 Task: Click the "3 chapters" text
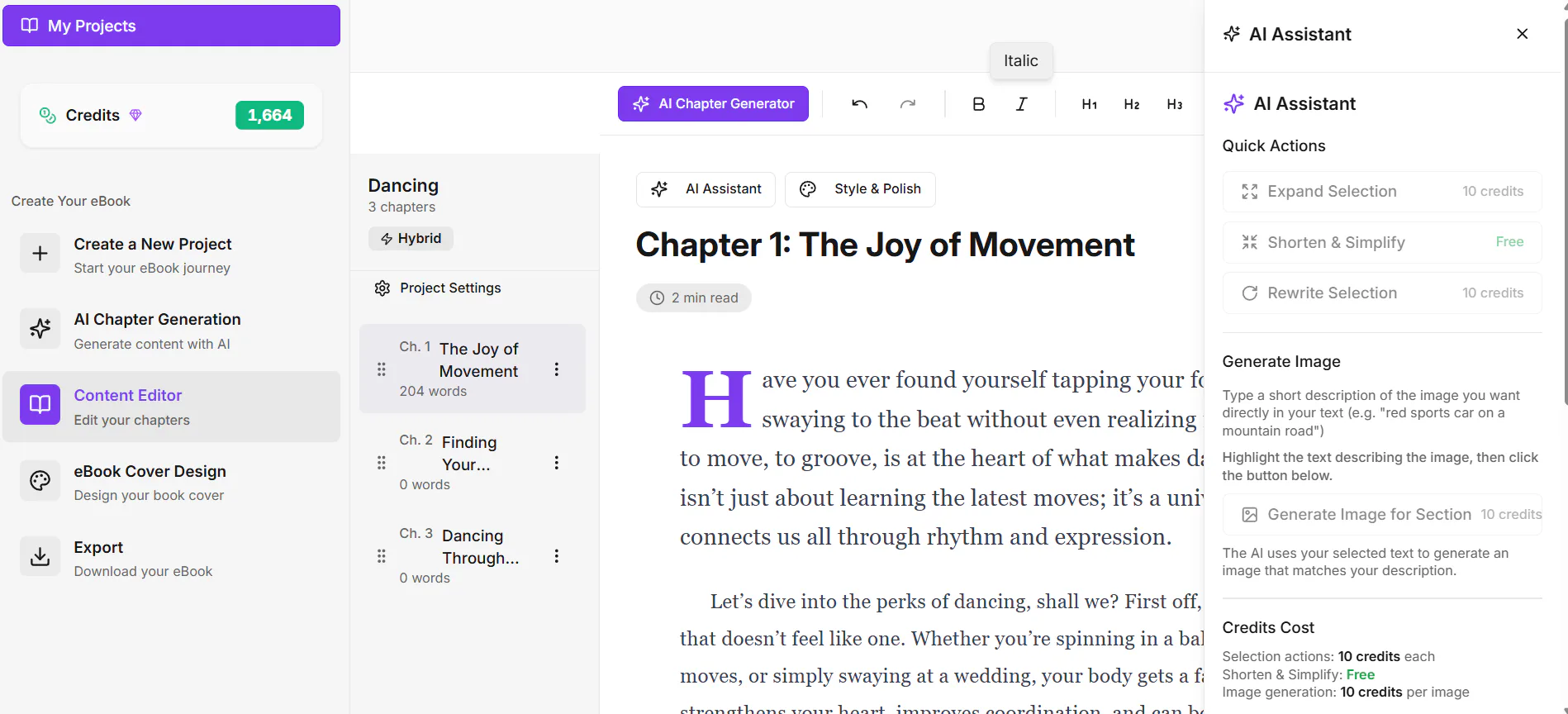click(402, 207)
